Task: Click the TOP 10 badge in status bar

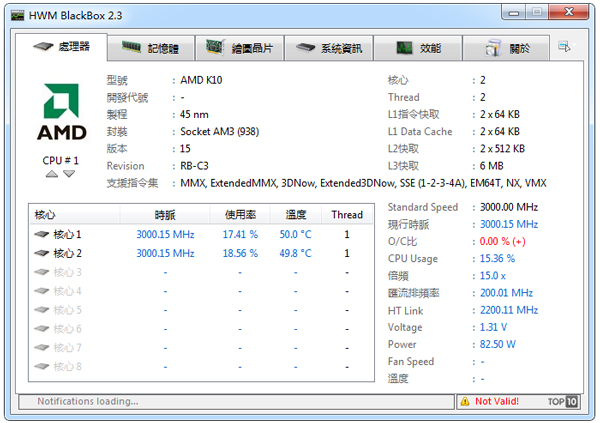Action: [x=563, y=401]
